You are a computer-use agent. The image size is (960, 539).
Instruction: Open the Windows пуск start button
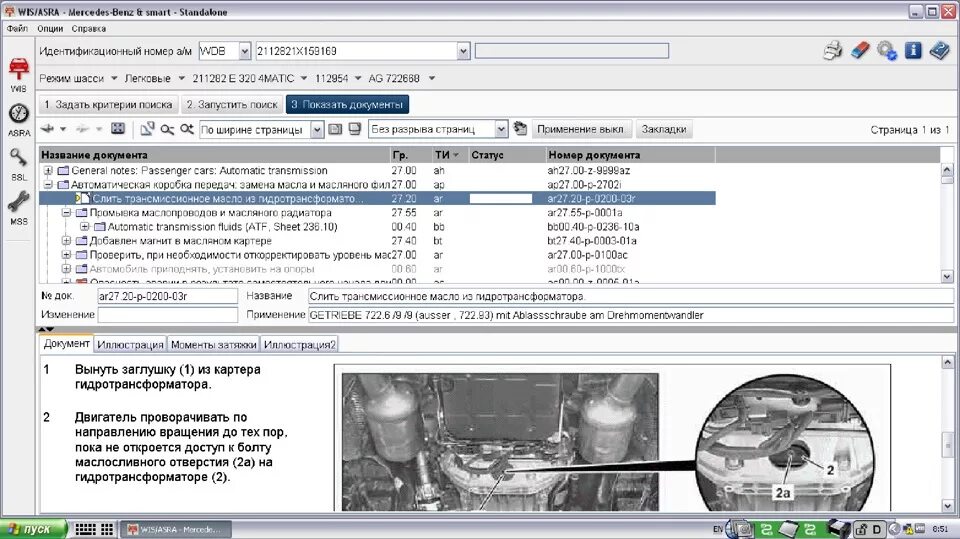point(34,529)
